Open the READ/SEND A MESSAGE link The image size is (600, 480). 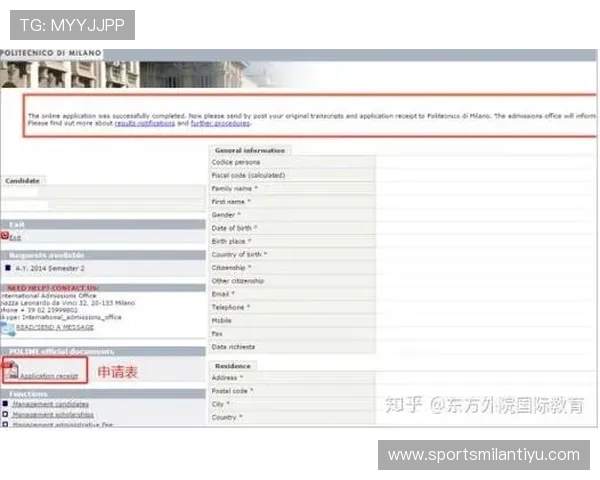55,327
